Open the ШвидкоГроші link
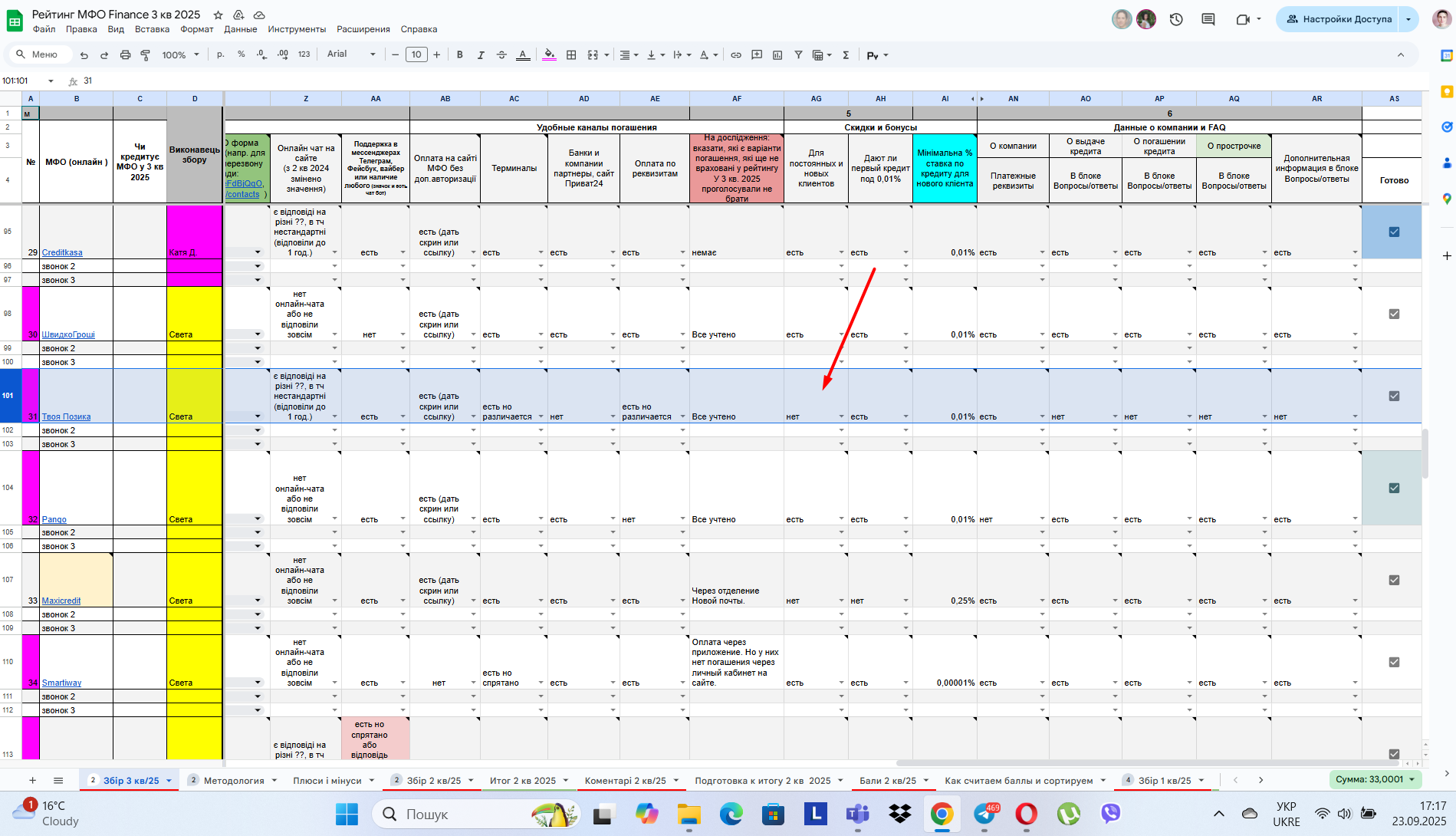Viewport: 1456px width, 836px height. [x=68, y=334]
